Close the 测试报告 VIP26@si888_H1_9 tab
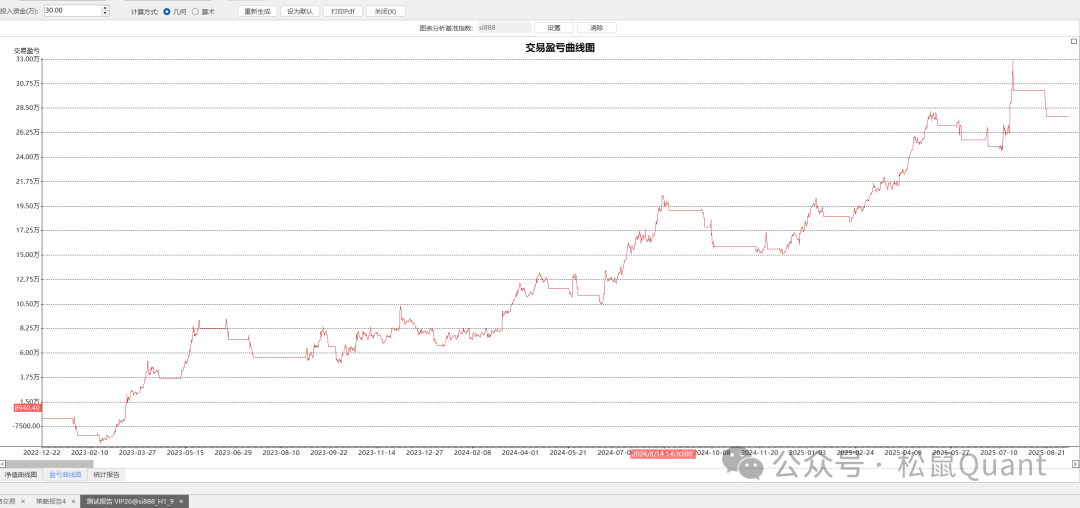Screen dimensions: 1080x508 click(x=181, y=501)
